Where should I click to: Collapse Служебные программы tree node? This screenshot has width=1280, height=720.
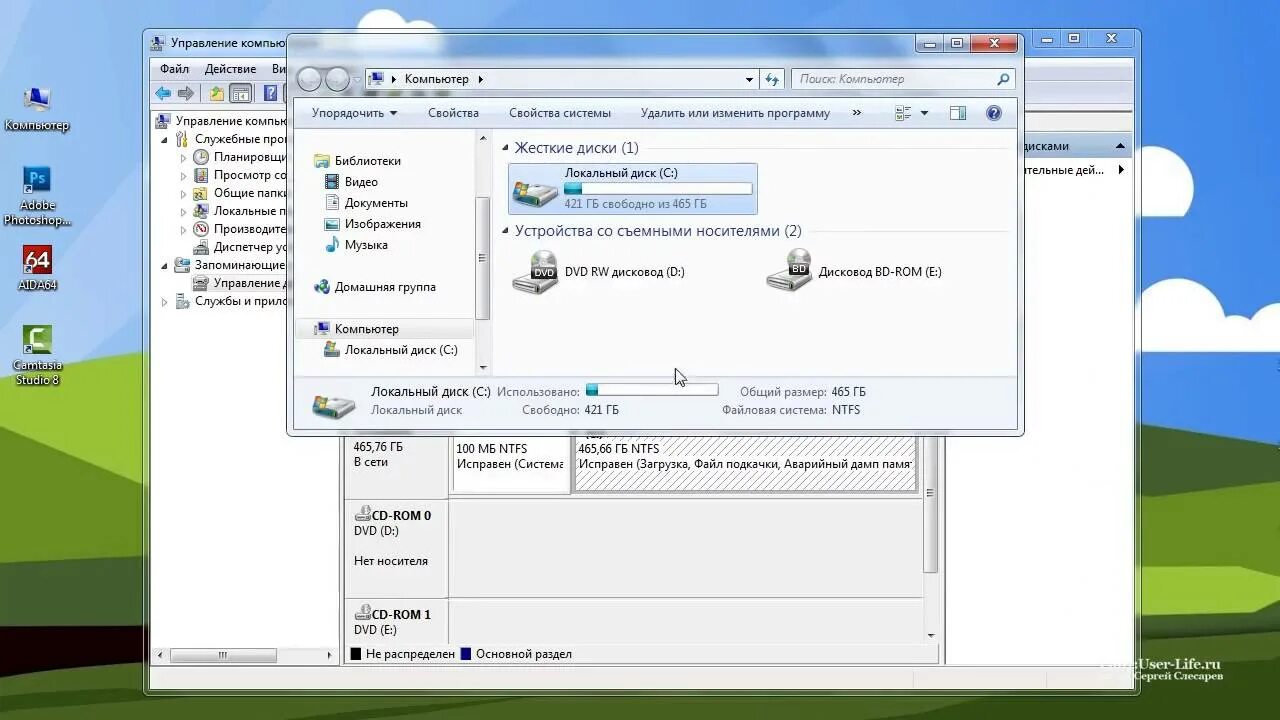click(165, 140)
